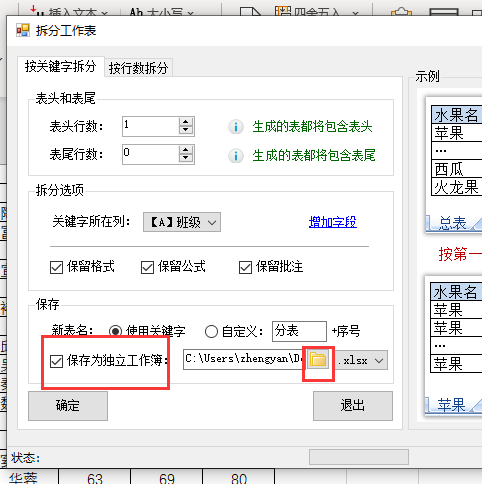Uncheck the 保留公式 checkbox

(147, 267)
